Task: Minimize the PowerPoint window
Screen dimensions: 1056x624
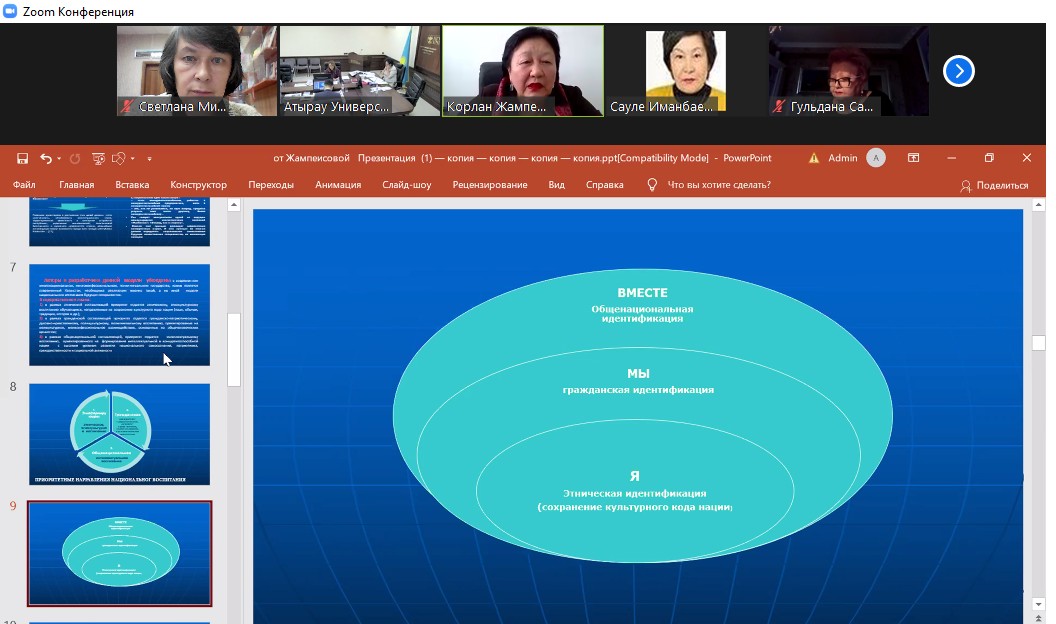Action: coord(951,158)
